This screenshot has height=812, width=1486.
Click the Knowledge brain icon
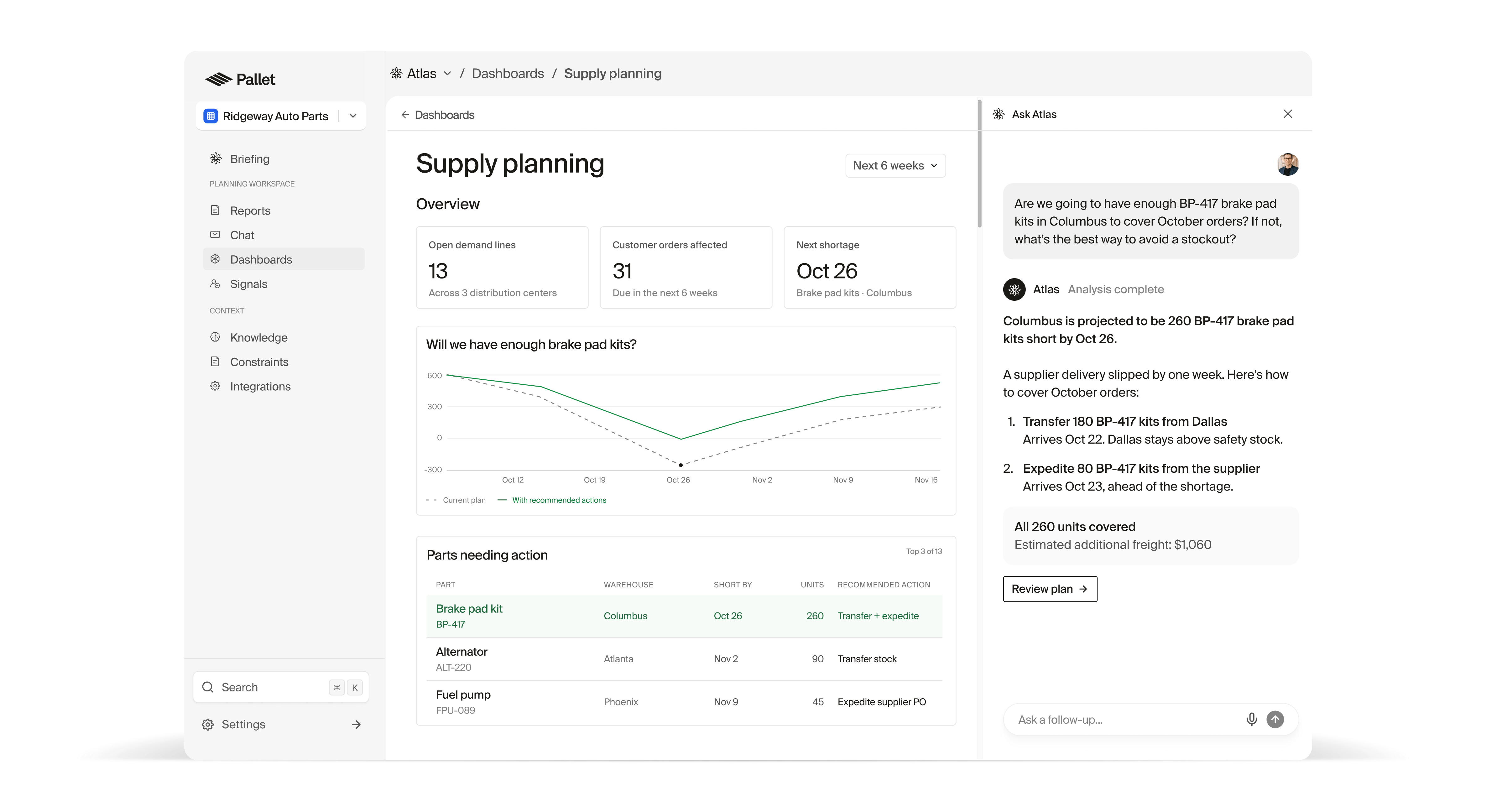[x=215, y=337]
